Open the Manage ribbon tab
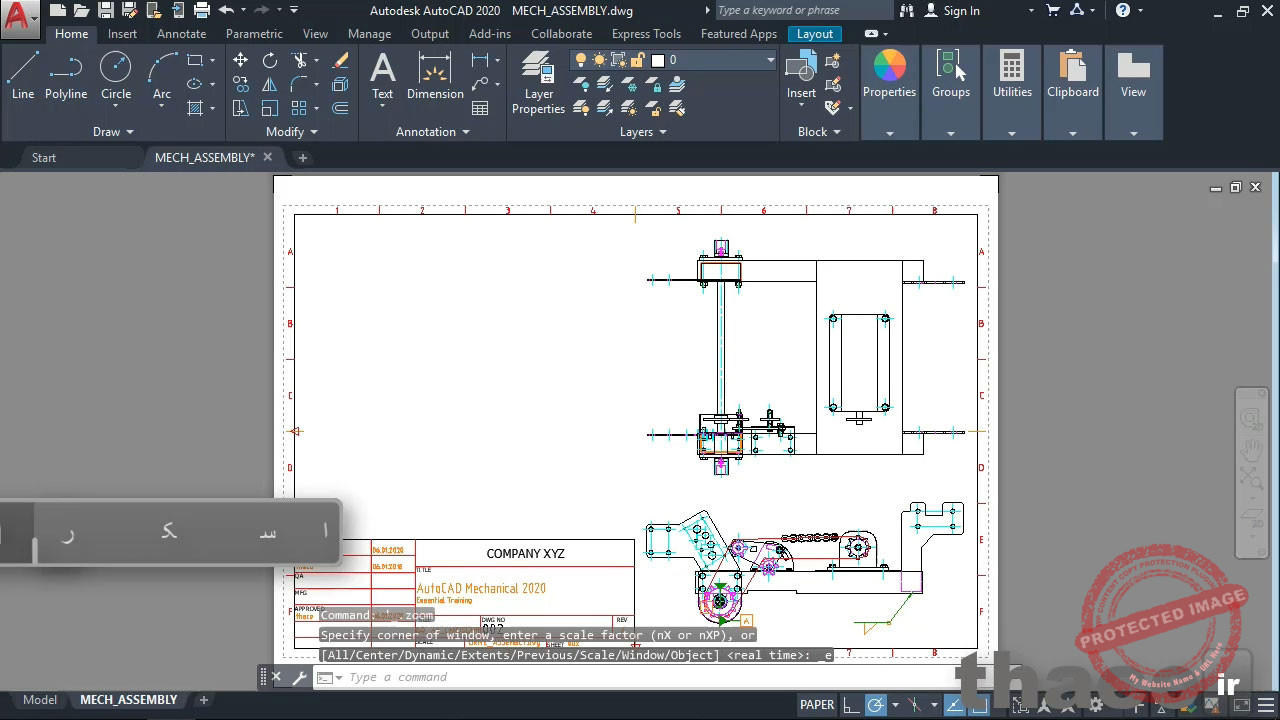The width and height of the screenshot is (1280, 720). [369, 33]
